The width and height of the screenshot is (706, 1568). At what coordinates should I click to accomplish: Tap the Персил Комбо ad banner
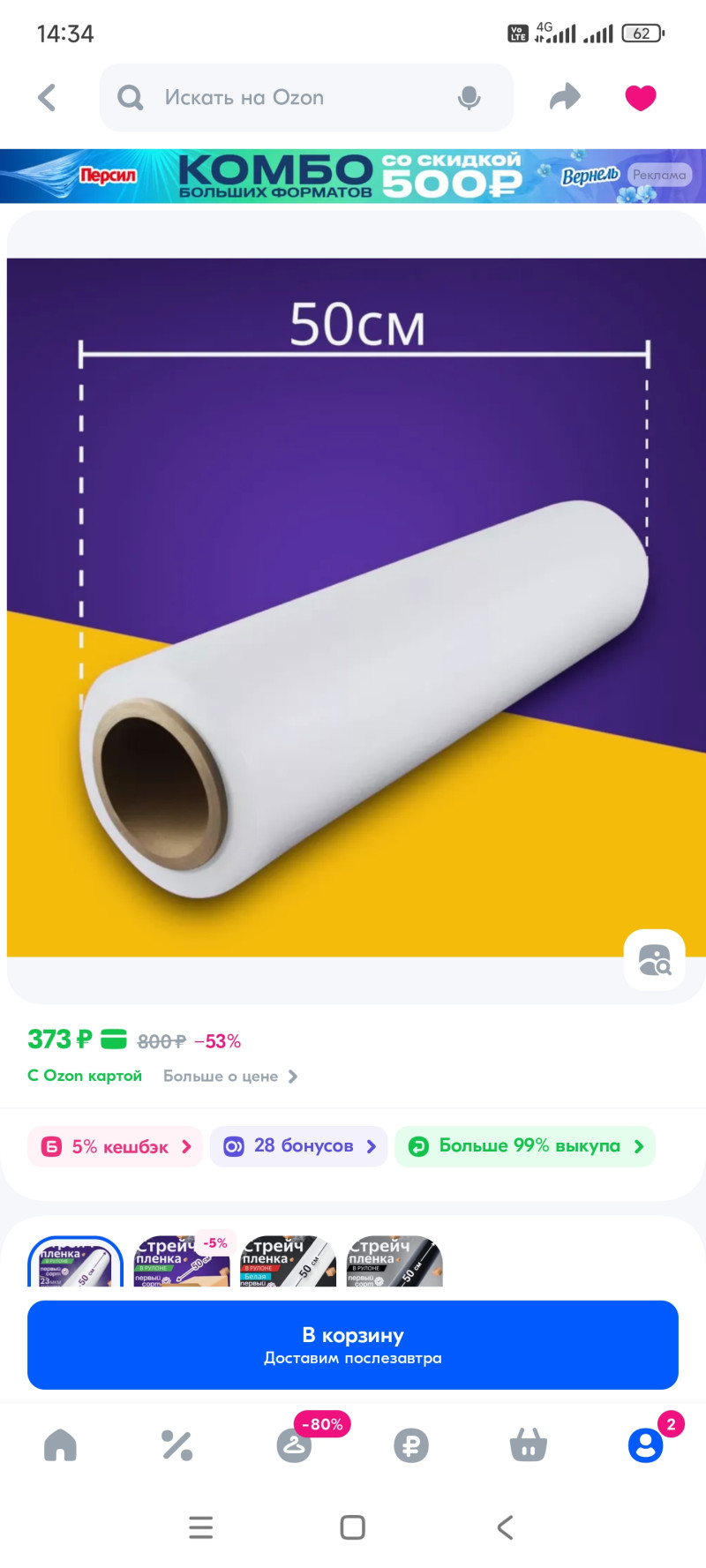tap(353, 176)
